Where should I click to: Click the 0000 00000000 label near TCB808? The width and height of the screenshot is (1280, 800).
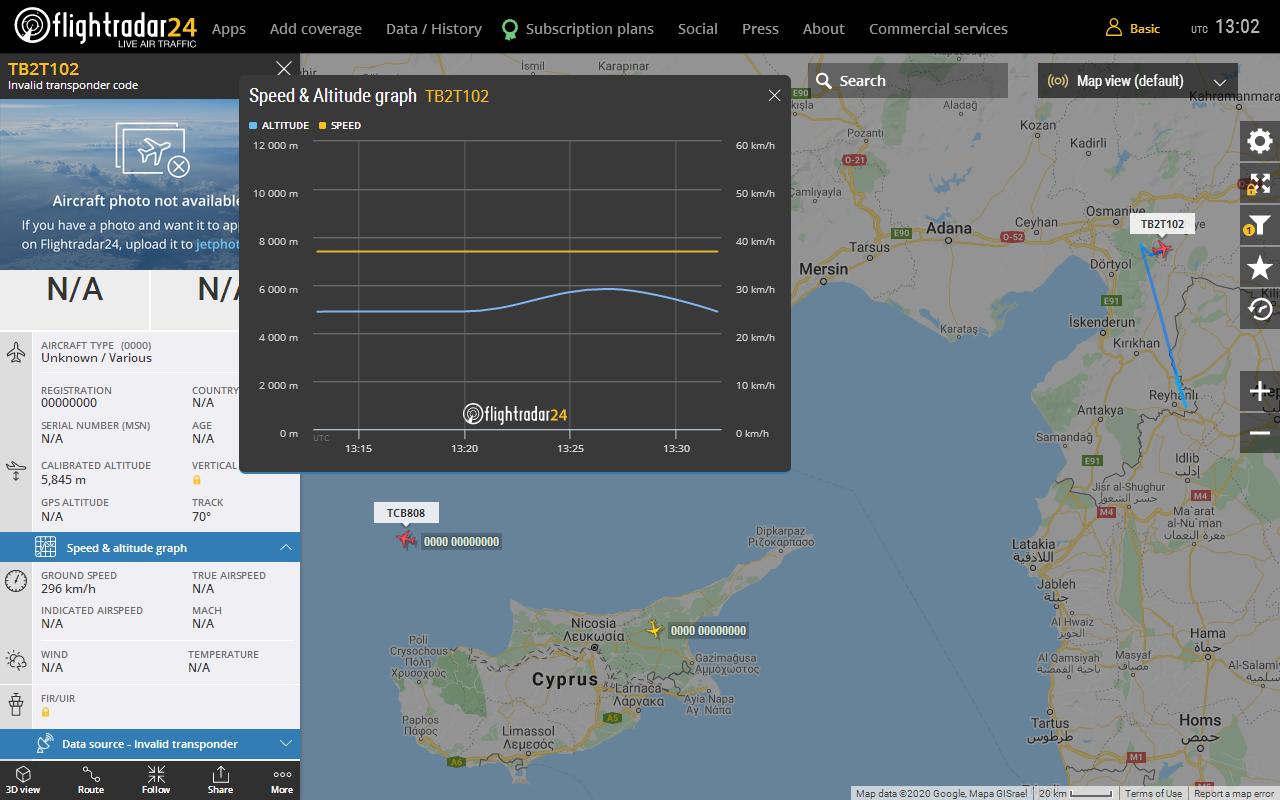(x=461, y=541)
